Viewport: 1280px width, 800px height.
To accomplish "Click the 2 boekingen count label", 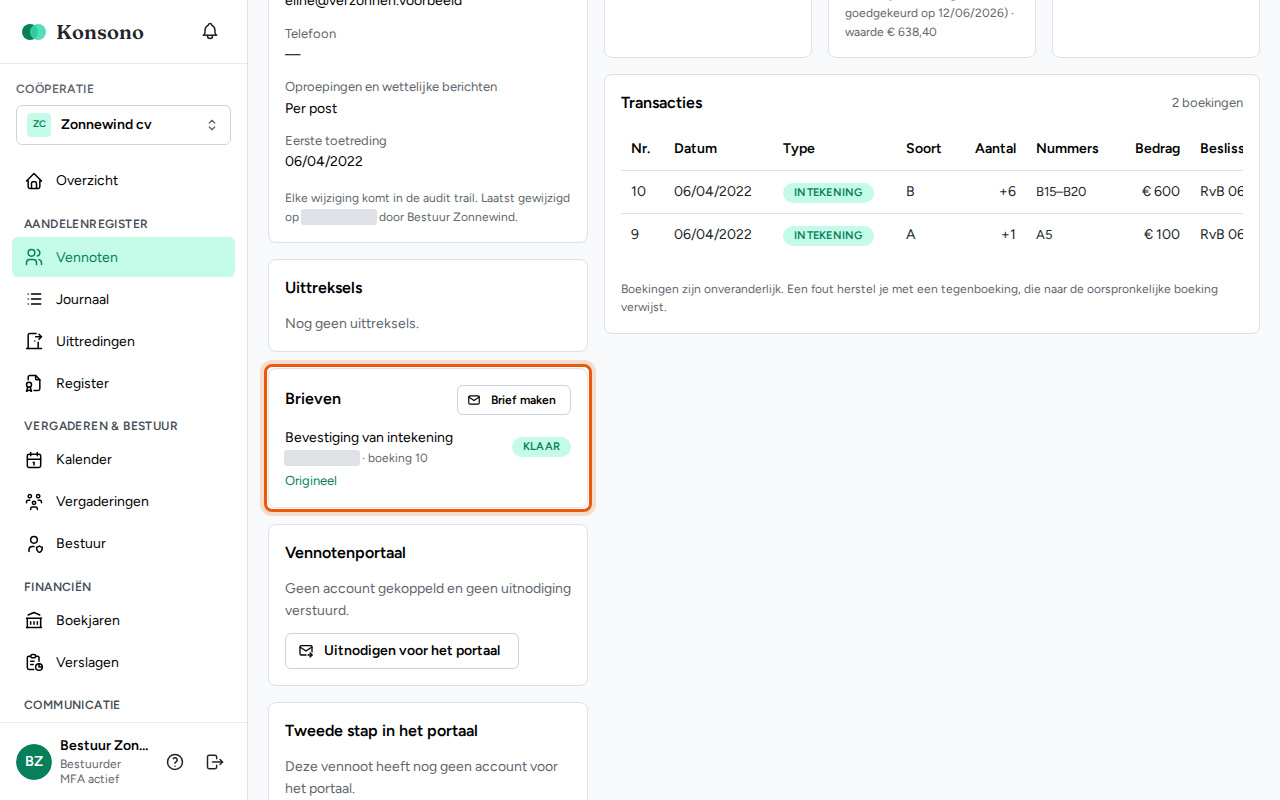I will (1207, 103).
